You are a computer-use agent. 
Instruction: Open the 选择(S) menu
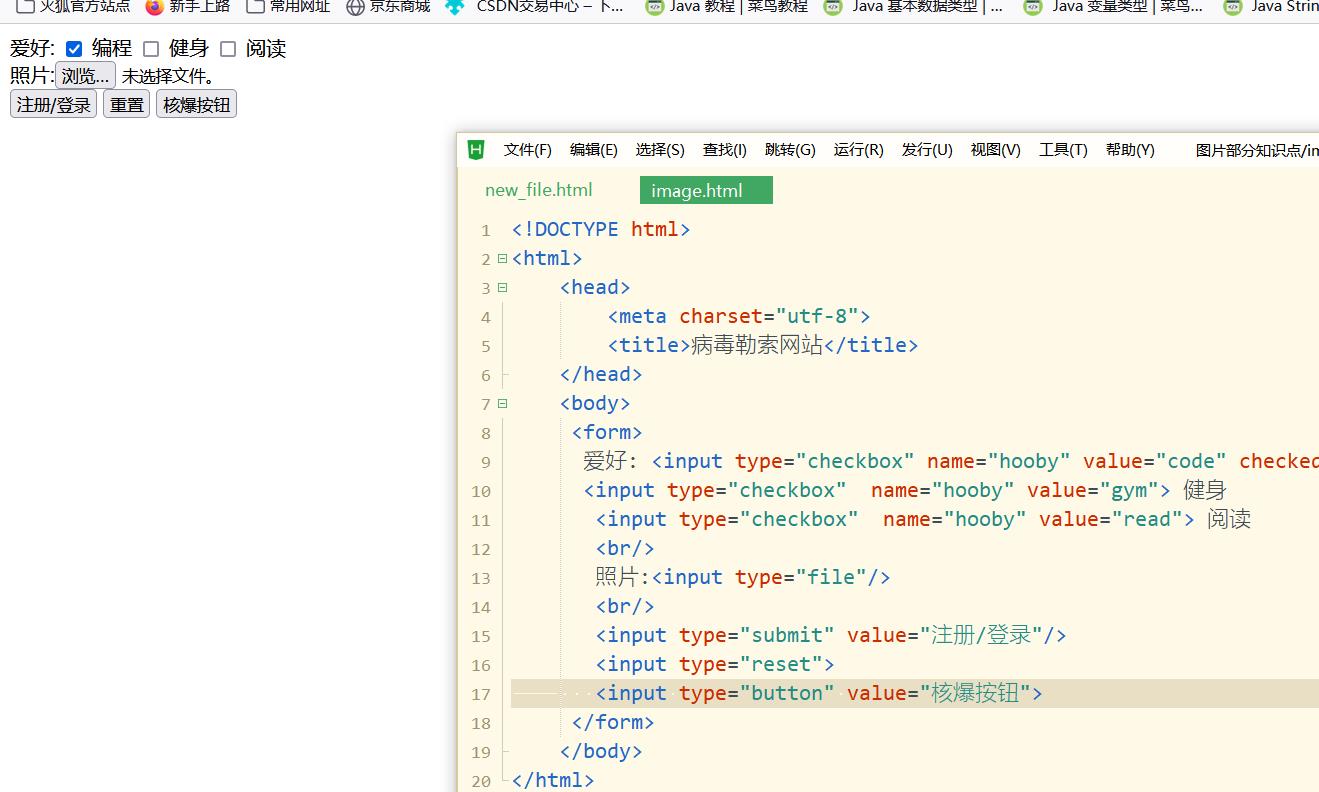[660, 150]
